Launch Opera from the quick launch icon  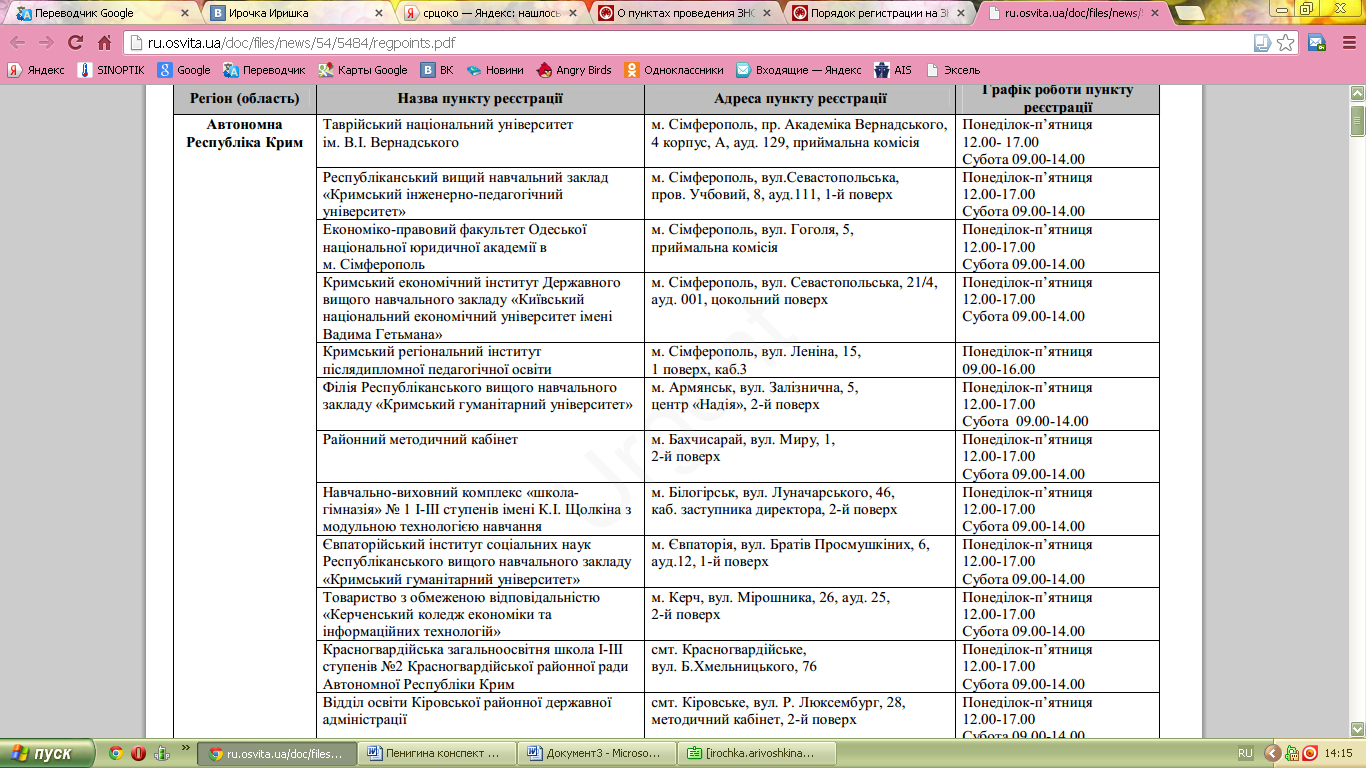click(x=139, y=753)
